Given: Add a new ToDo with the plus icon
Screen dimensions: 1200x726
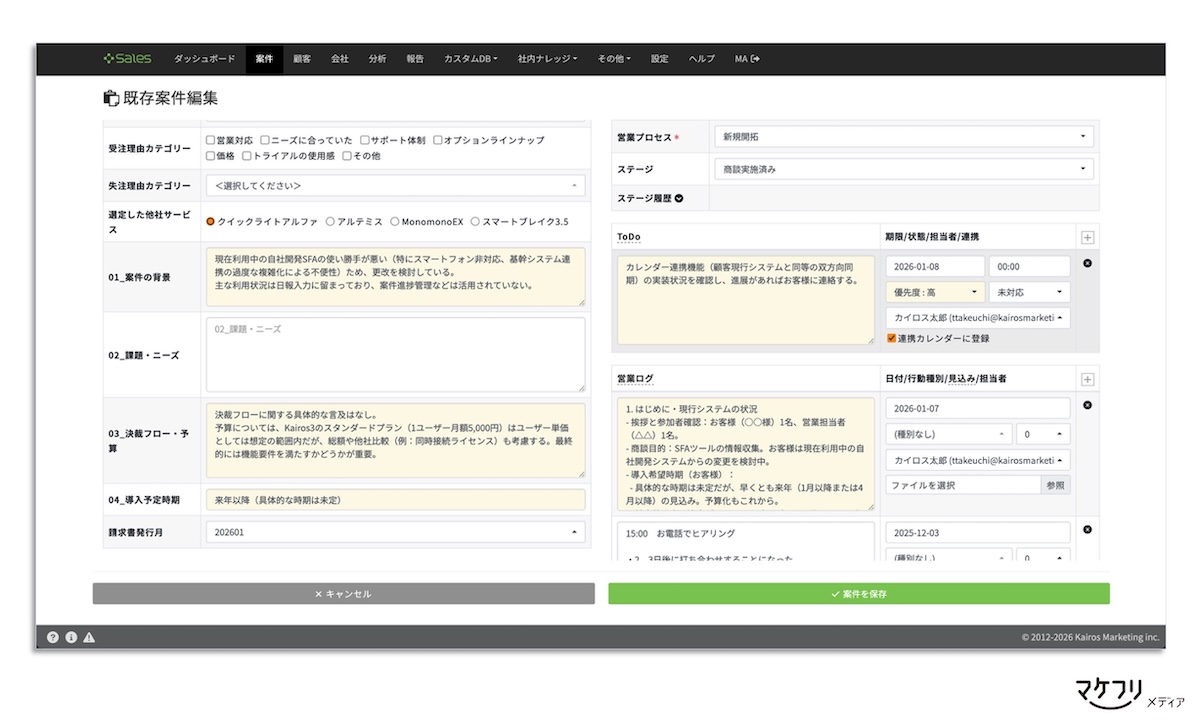Looking at the screenshot, I should (x=1088, y=237).
